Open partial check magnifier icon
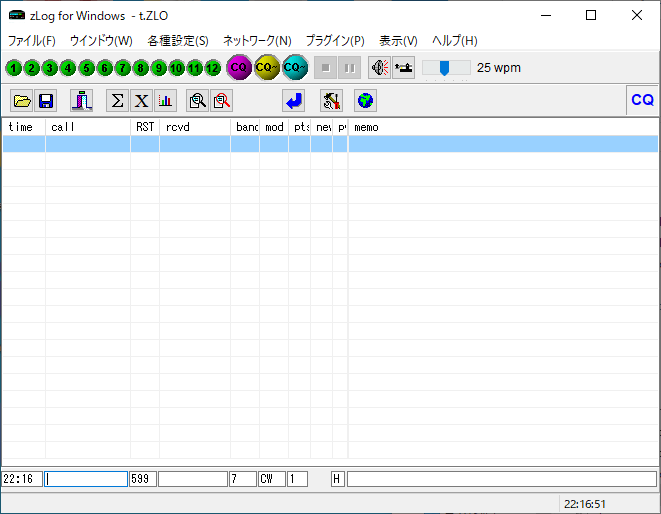 click(x=197, y=101)
